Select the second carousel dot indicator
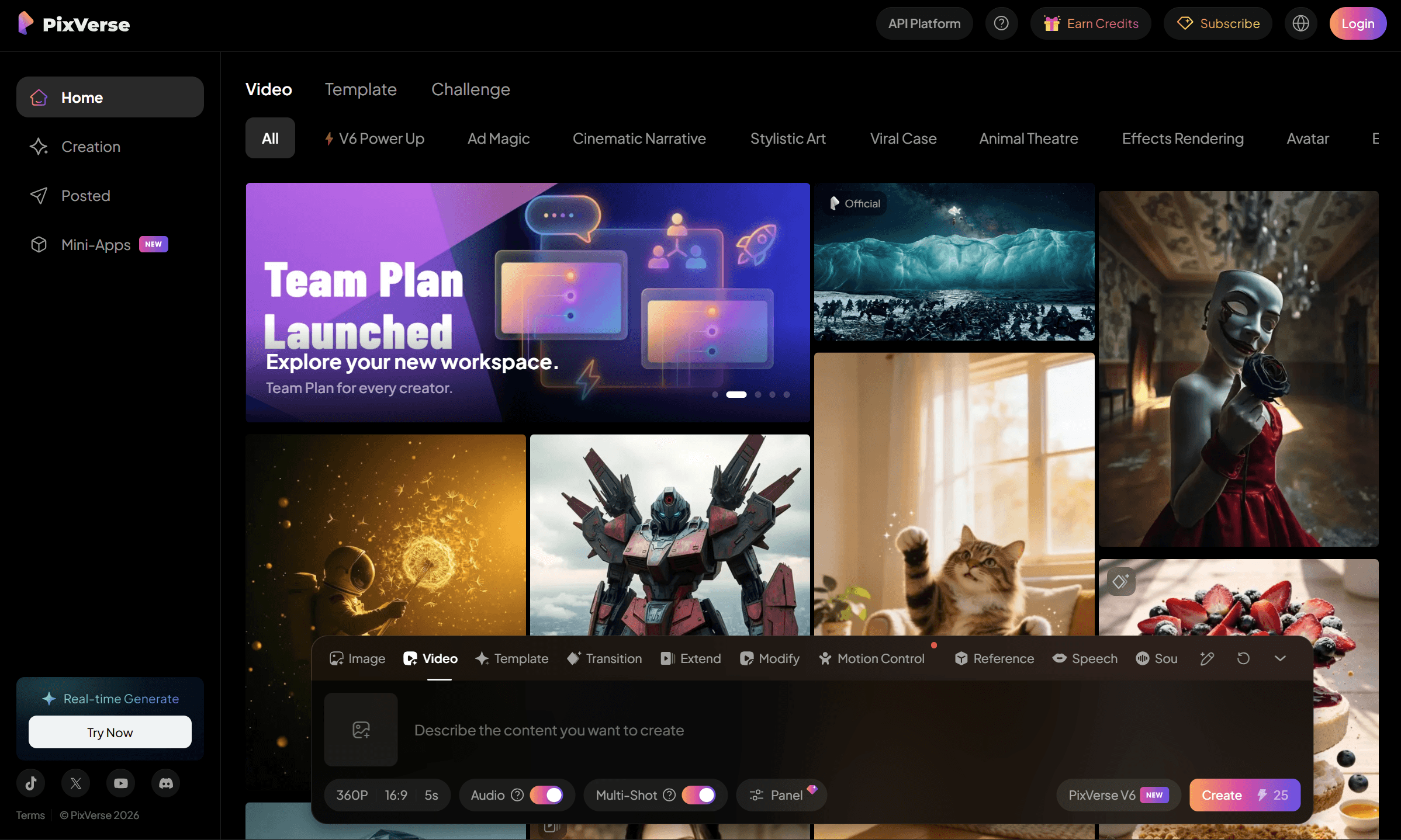 pos(736,395)
